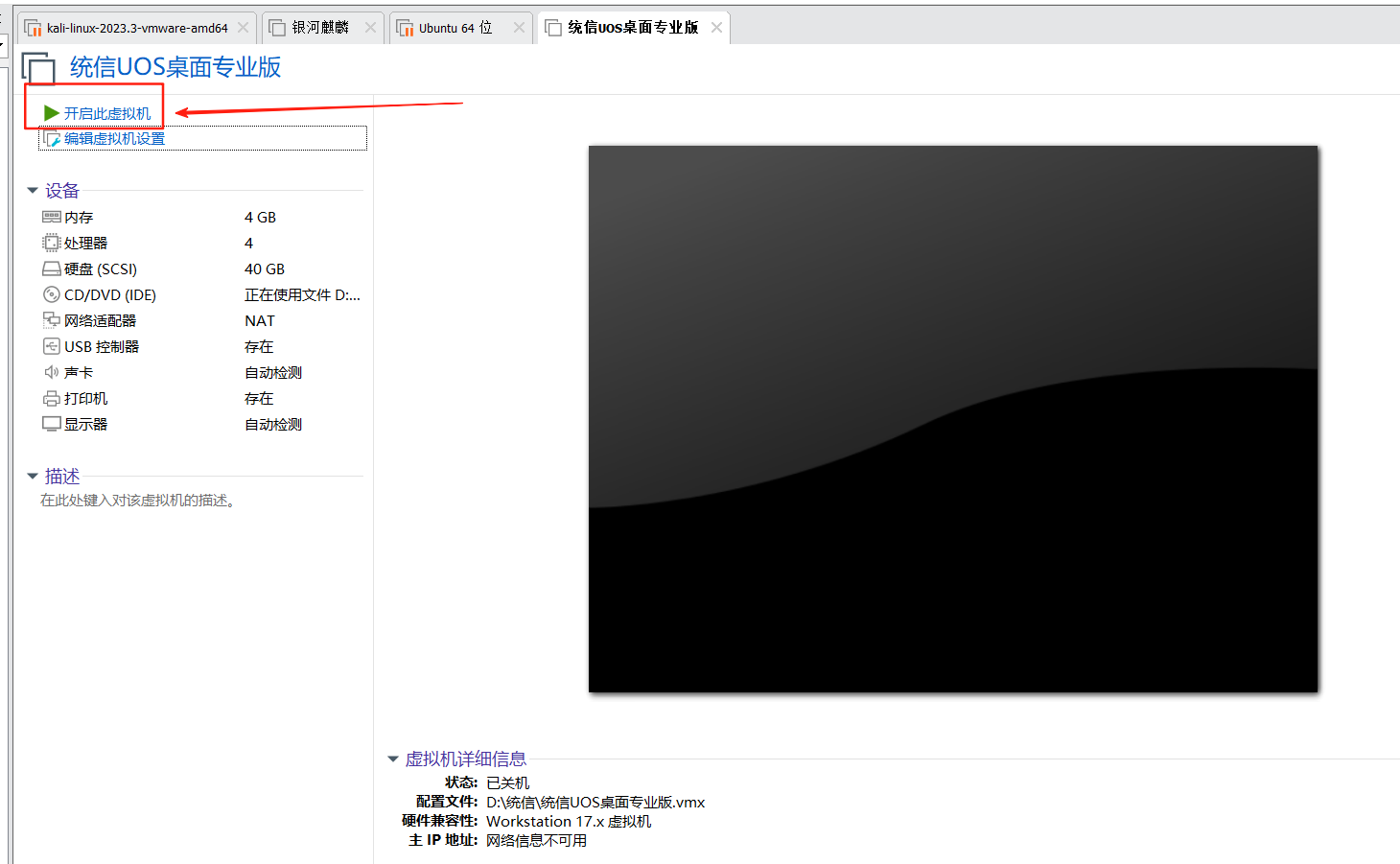
Task: Click the memory value 4 GB
Action: coord(260,218)
